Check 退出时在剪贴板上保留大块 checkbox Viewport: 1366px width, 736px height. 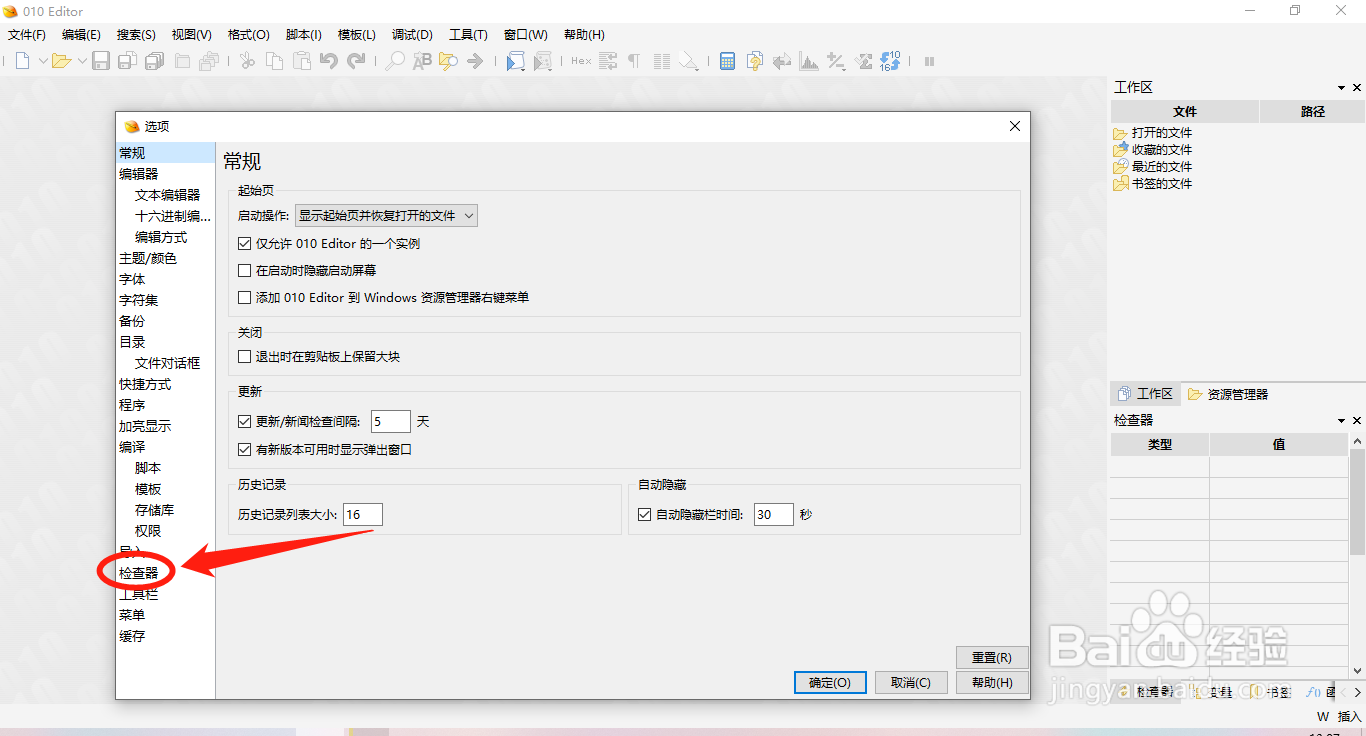pos(244,356)
